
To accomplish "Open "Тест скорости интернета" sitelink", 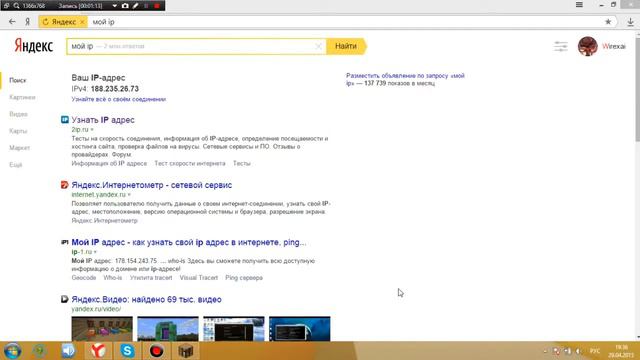I will (190, 163).
